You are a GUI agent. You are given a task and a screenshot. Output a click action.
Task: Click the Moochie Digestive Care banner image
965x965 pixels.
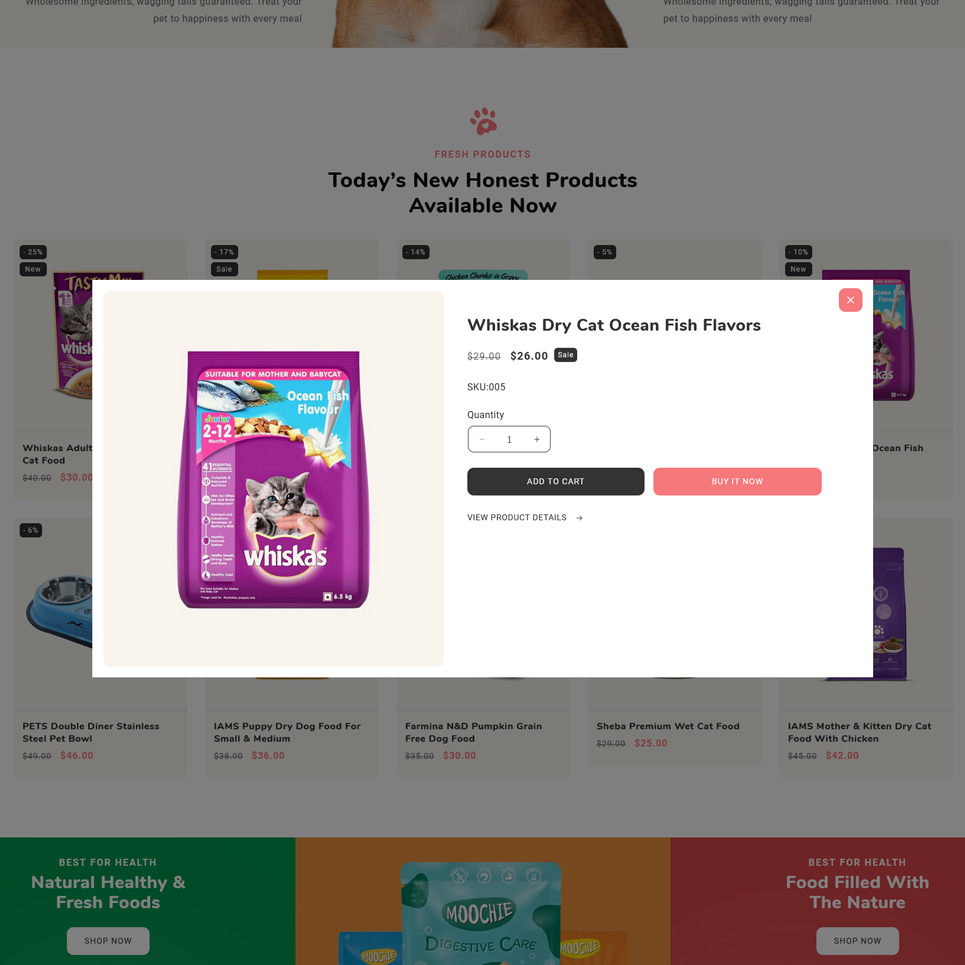coord(482,913)
